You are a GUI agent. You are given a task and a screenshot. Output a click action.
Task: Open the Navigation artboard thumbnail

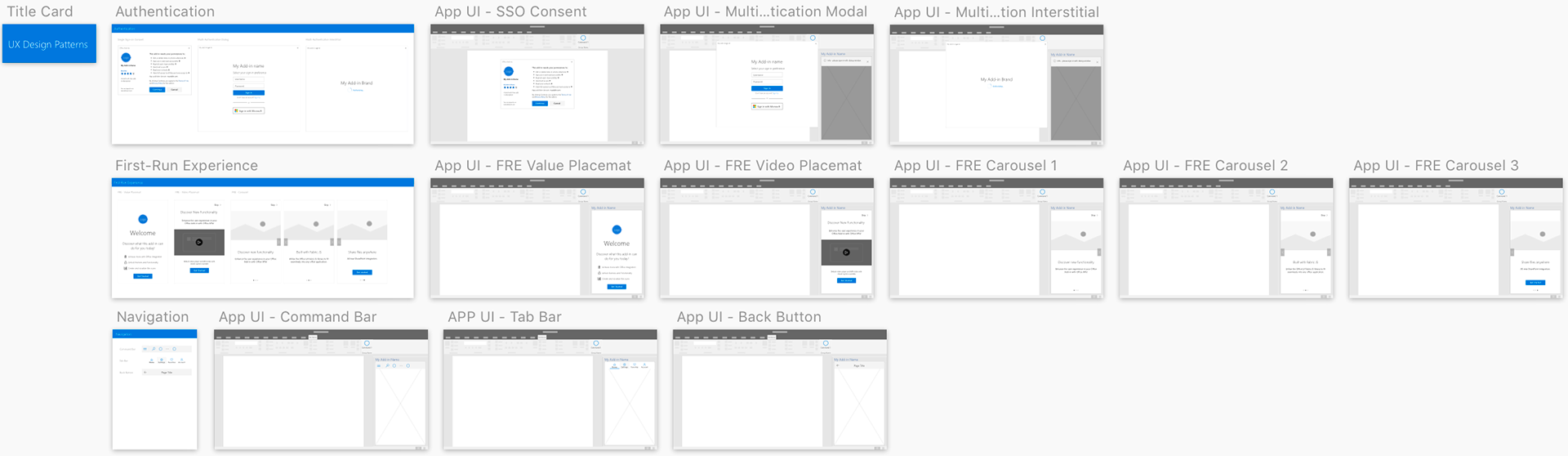pos(154,390)
